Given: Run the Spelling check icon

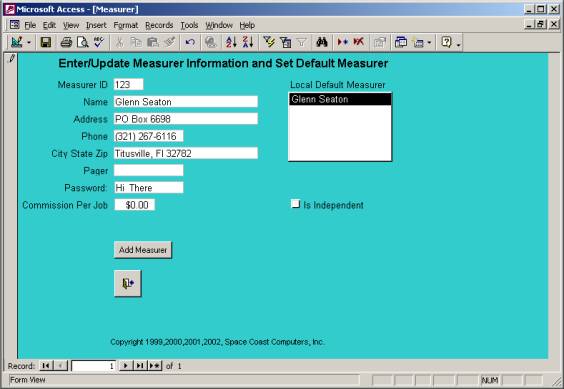Looking at the screenshot, I should pos(98,42).
